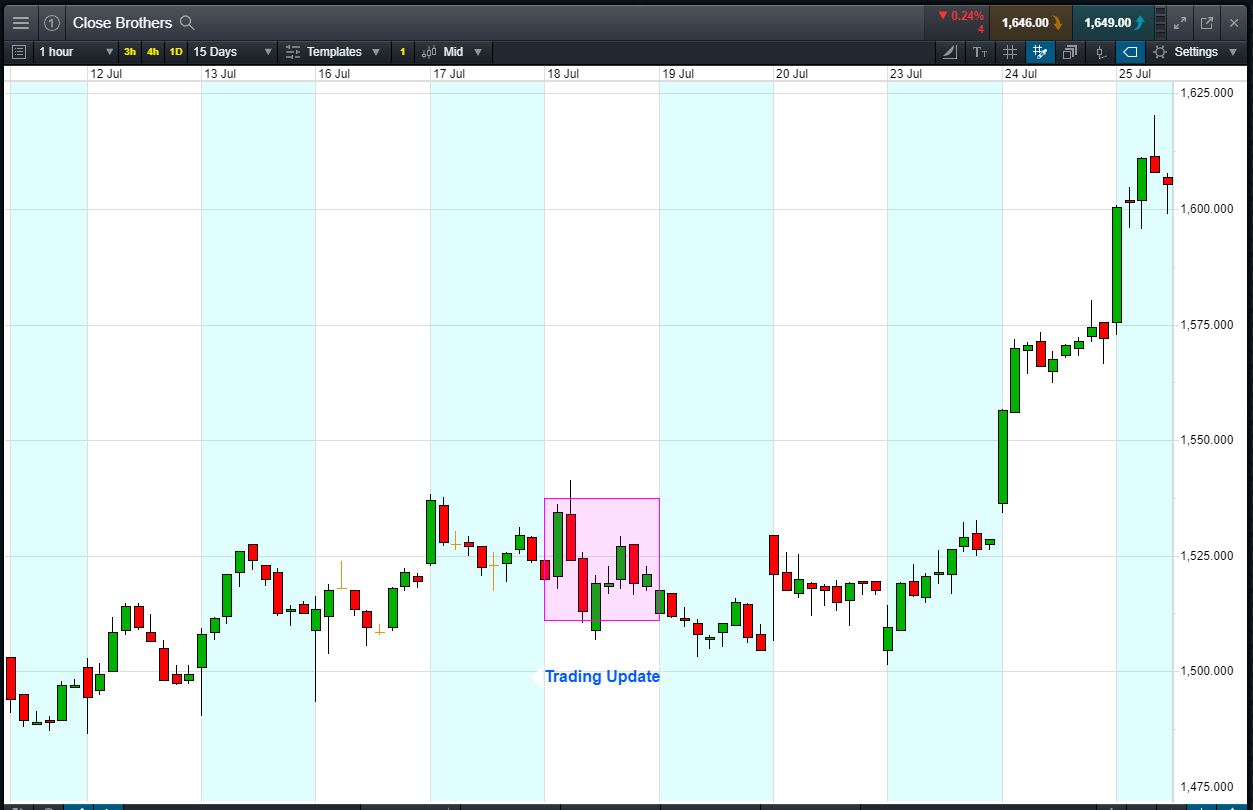Click the 1,649.00 buy price button
The image size is (1253, 810).
tap(1114, 22)
